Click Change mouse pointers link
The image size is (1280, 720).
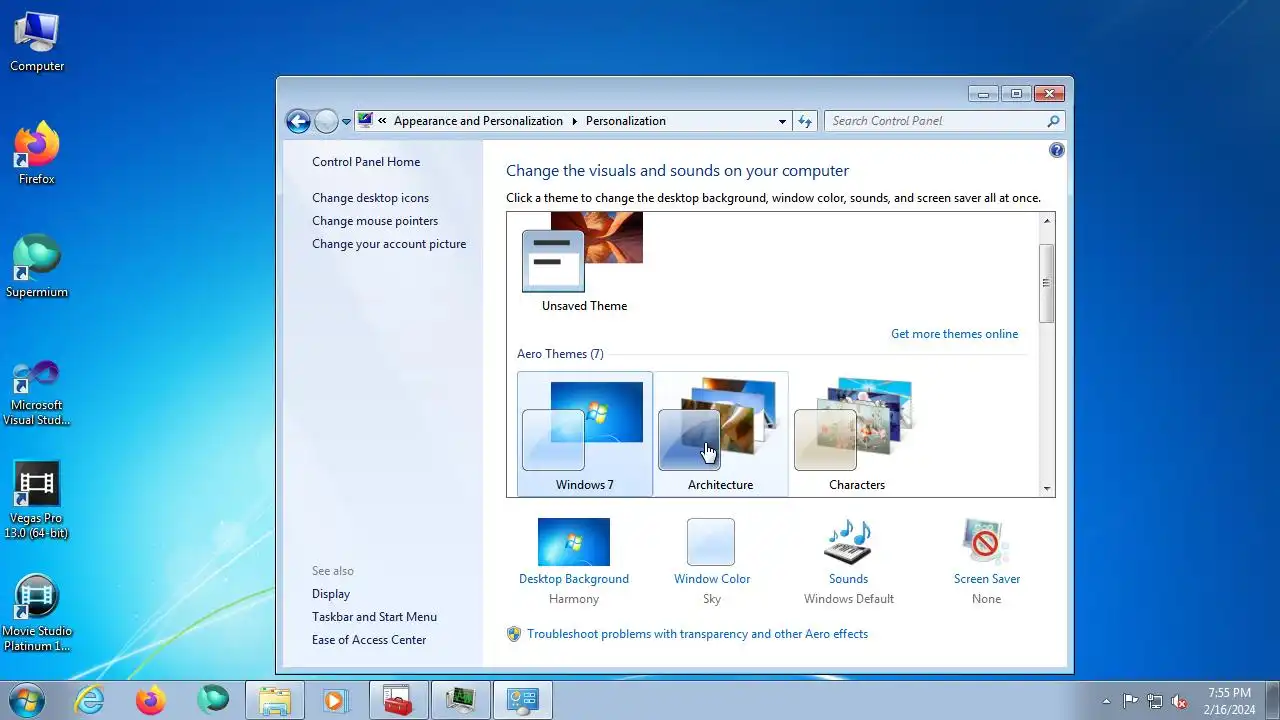[375, 221]
